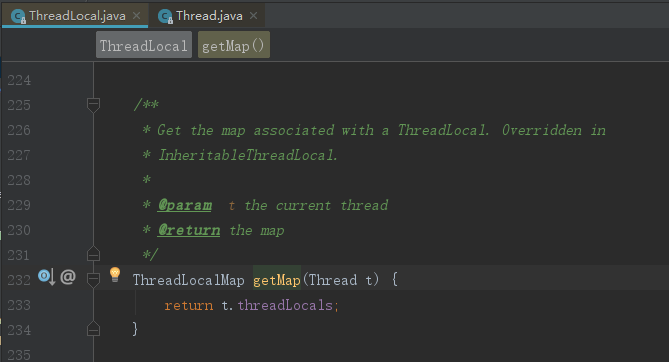Viewport: 669px width, 362px height.
Task: Close the Thread.java tab
Action: click(x=253, y=16)
